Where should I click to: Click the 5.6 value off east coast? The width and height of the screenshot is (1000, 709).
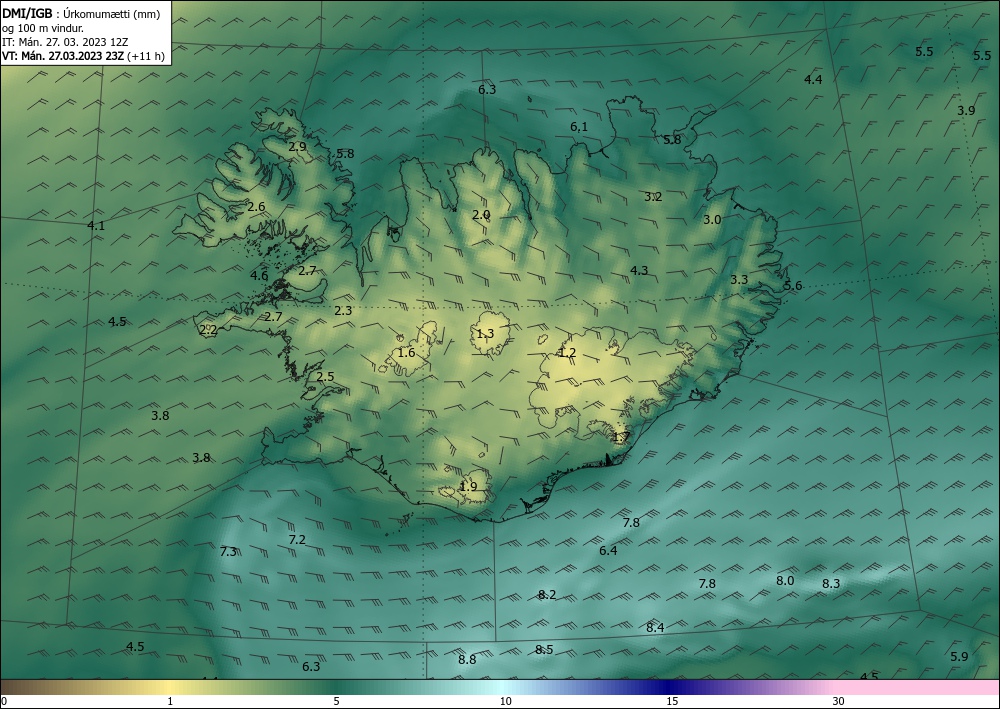tap(793, 286)
